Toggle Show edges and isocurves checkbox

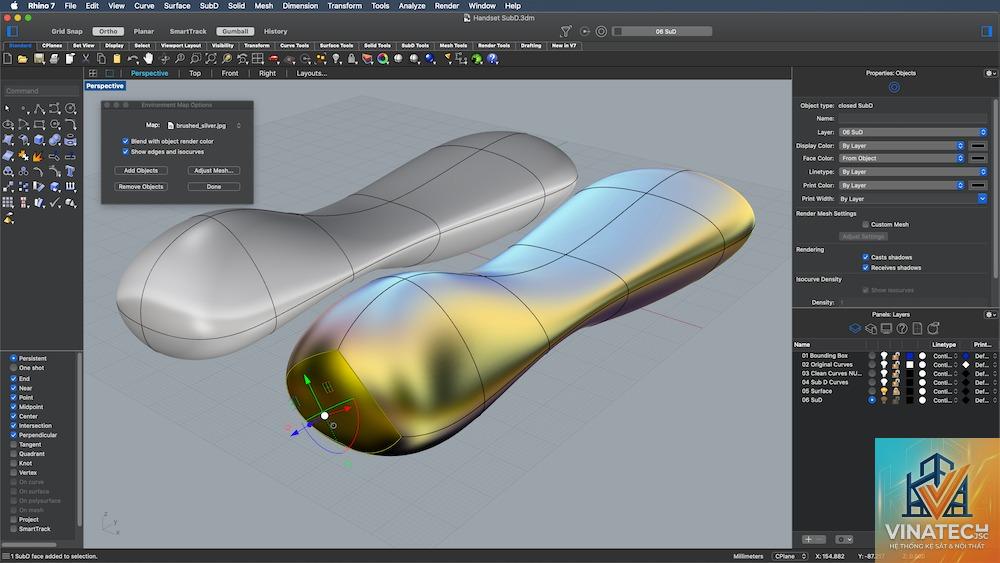tap(126, 152)
